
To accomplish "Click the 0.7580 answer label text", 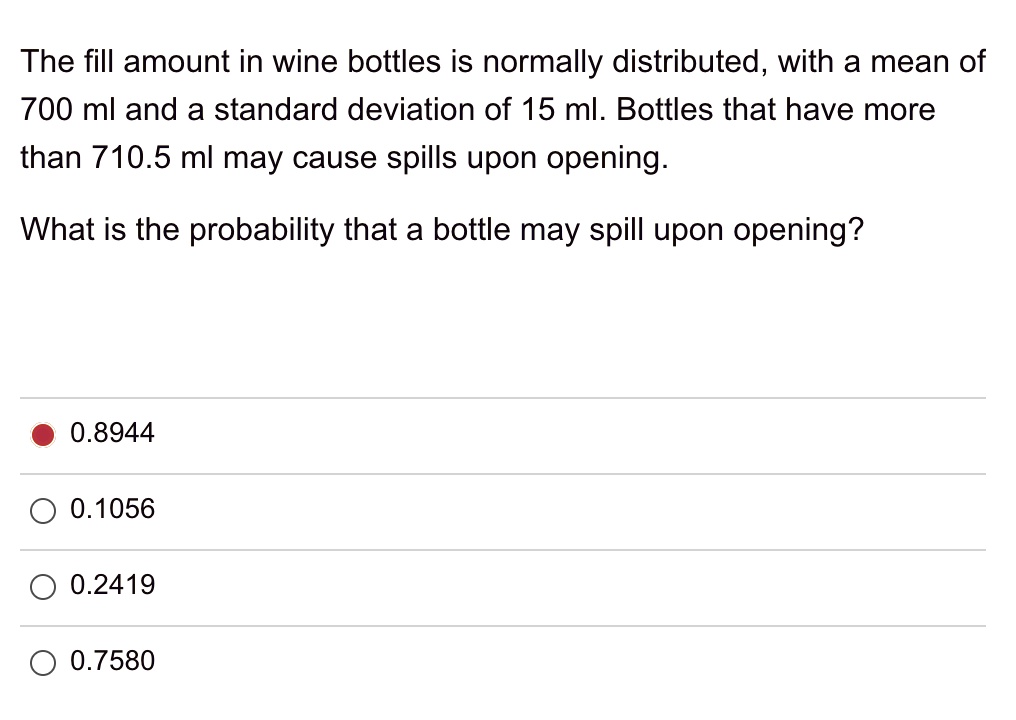I will [112, 661].
